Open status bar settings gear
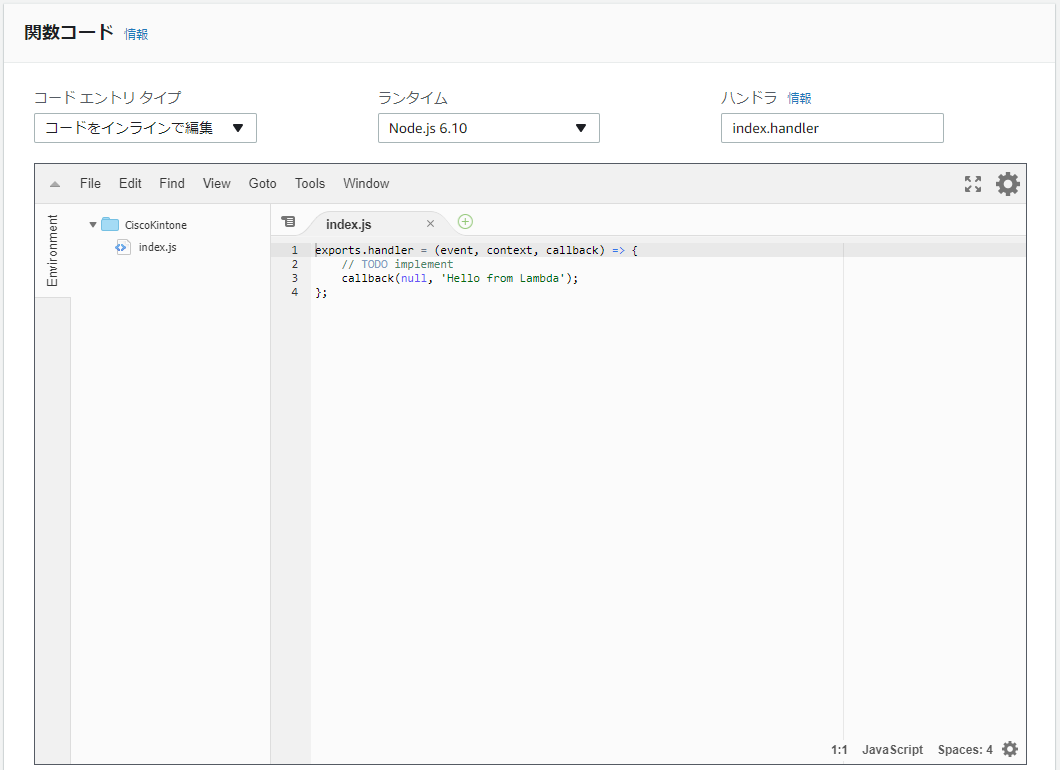This screenshot has width=1060, height=770. [1010, 749]
